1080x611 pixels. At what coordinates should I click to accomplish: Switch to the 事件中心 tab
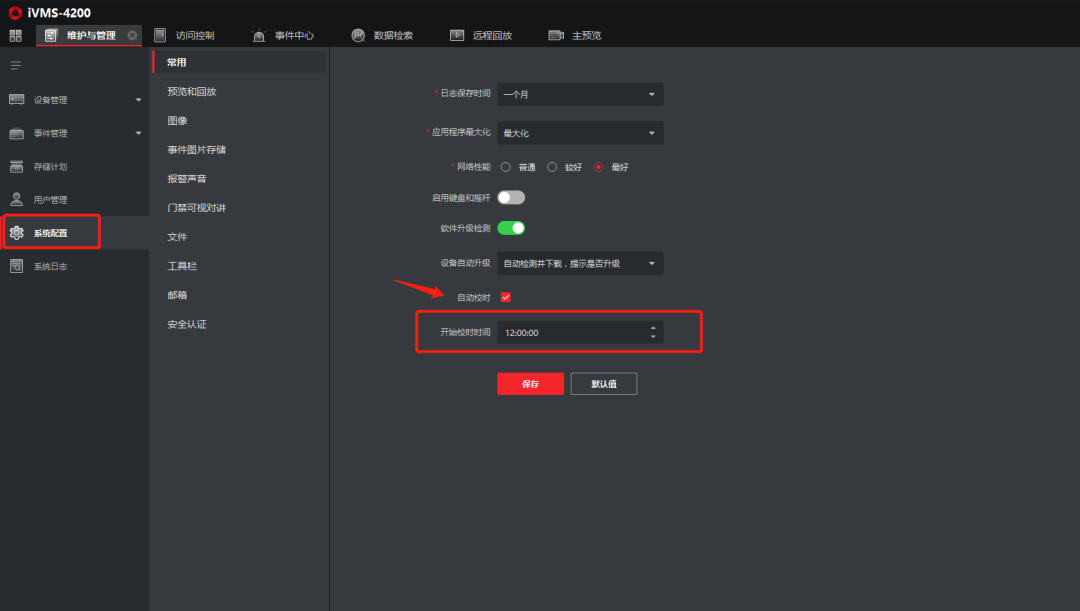(x=283, y=36)
